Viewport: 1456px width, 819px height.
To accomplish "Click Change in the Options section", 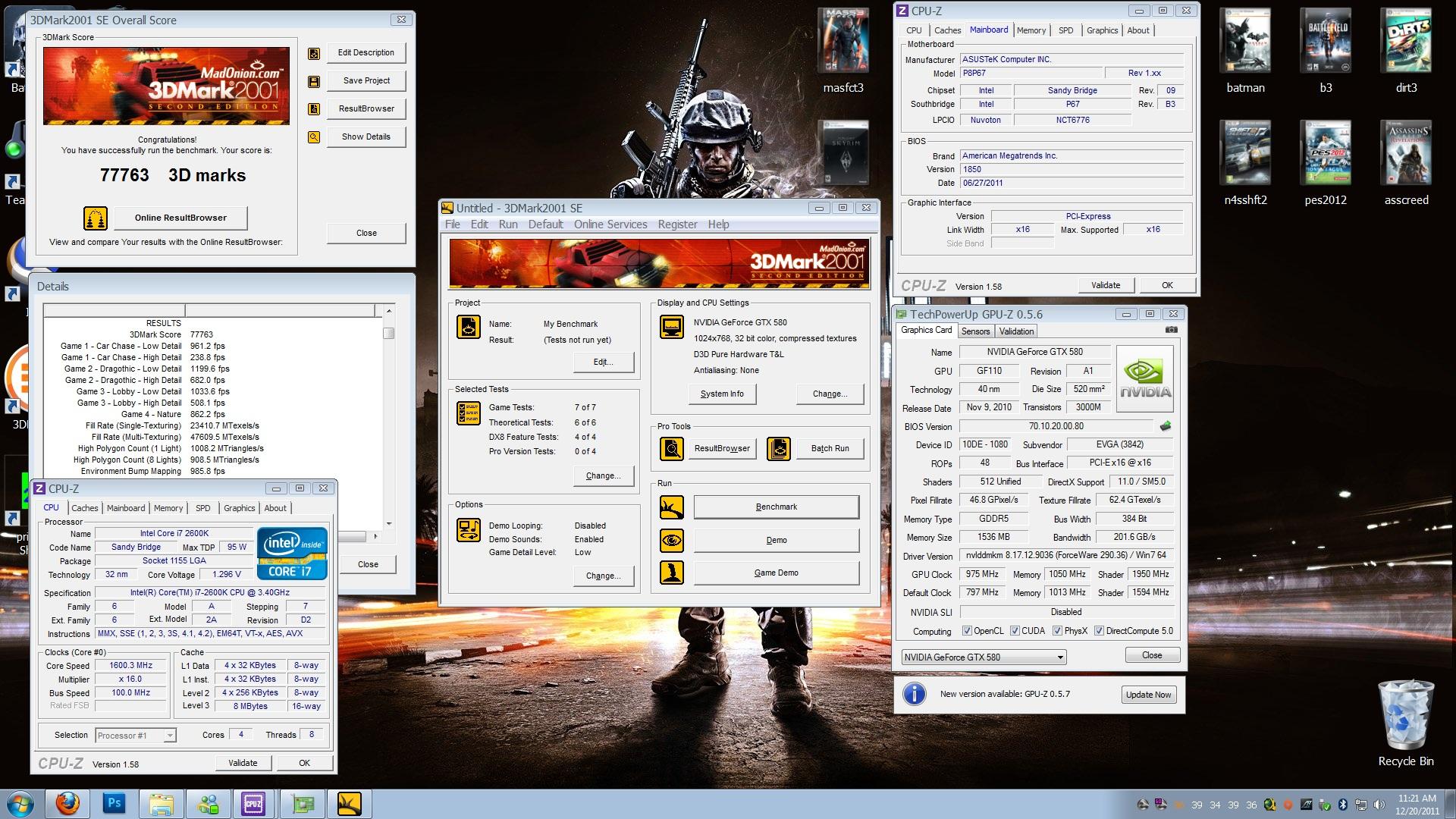I will tap(604, 576).
